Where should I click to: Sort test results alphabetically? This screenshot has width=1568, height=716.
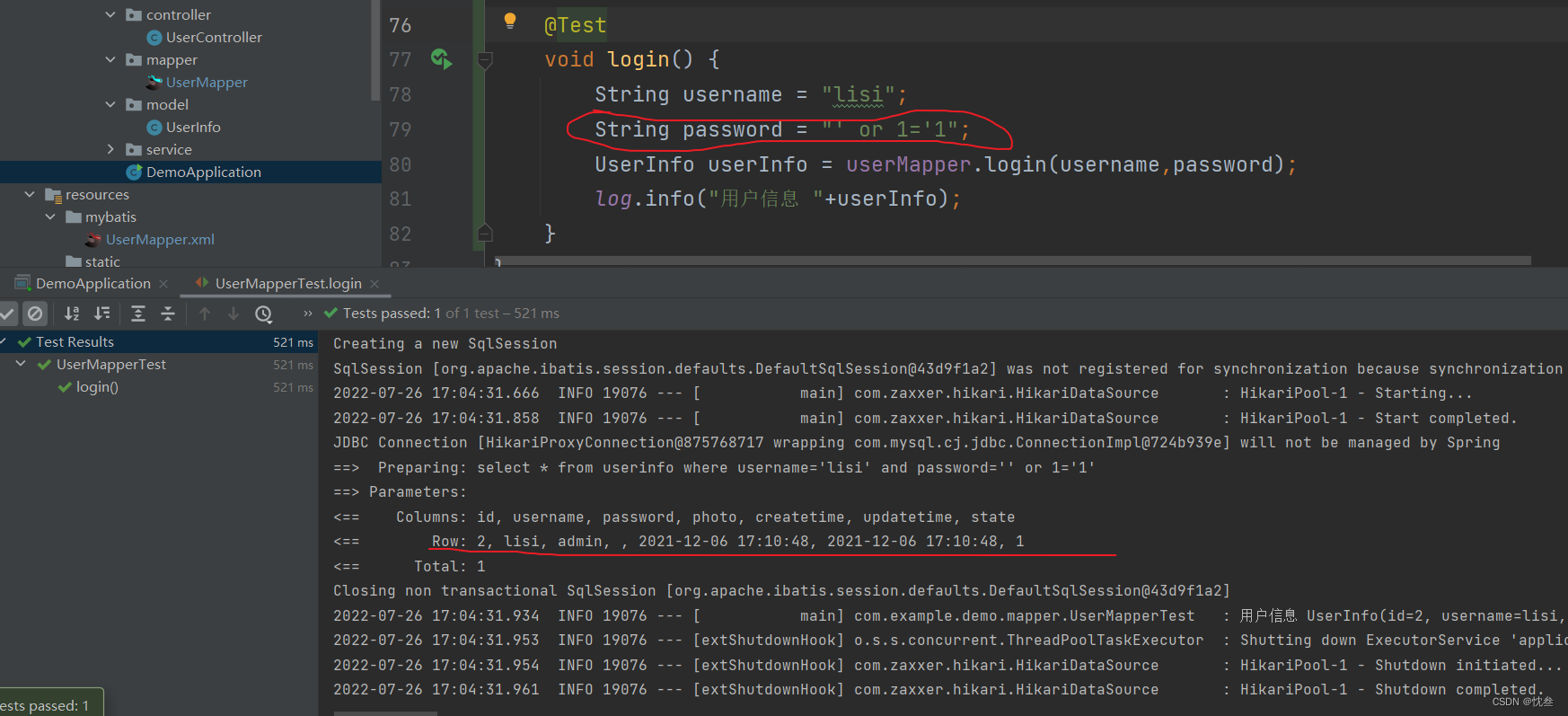pyautogui.click(x=72, y=314)
